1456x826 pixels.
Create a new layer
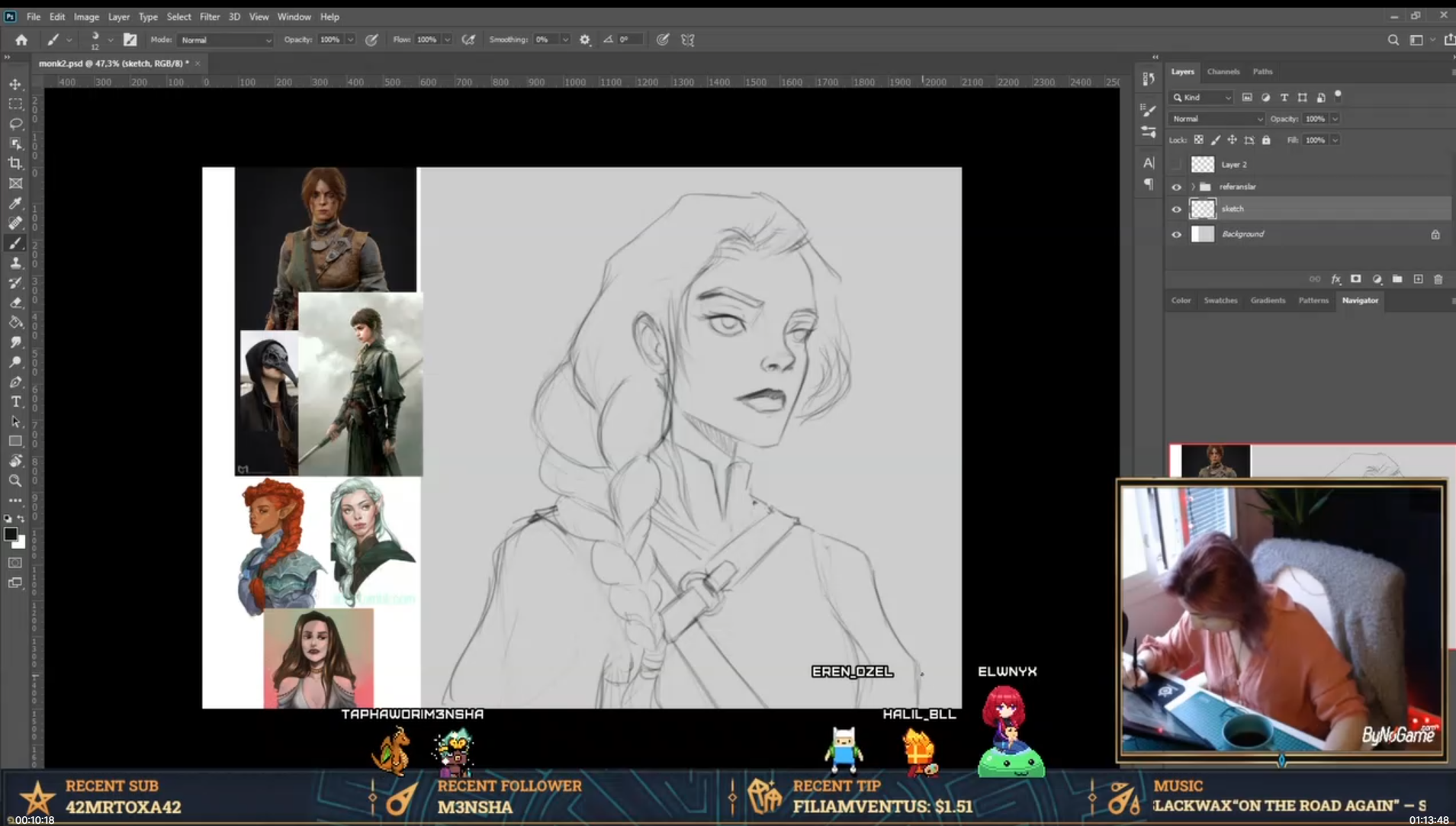[1419, 279]
